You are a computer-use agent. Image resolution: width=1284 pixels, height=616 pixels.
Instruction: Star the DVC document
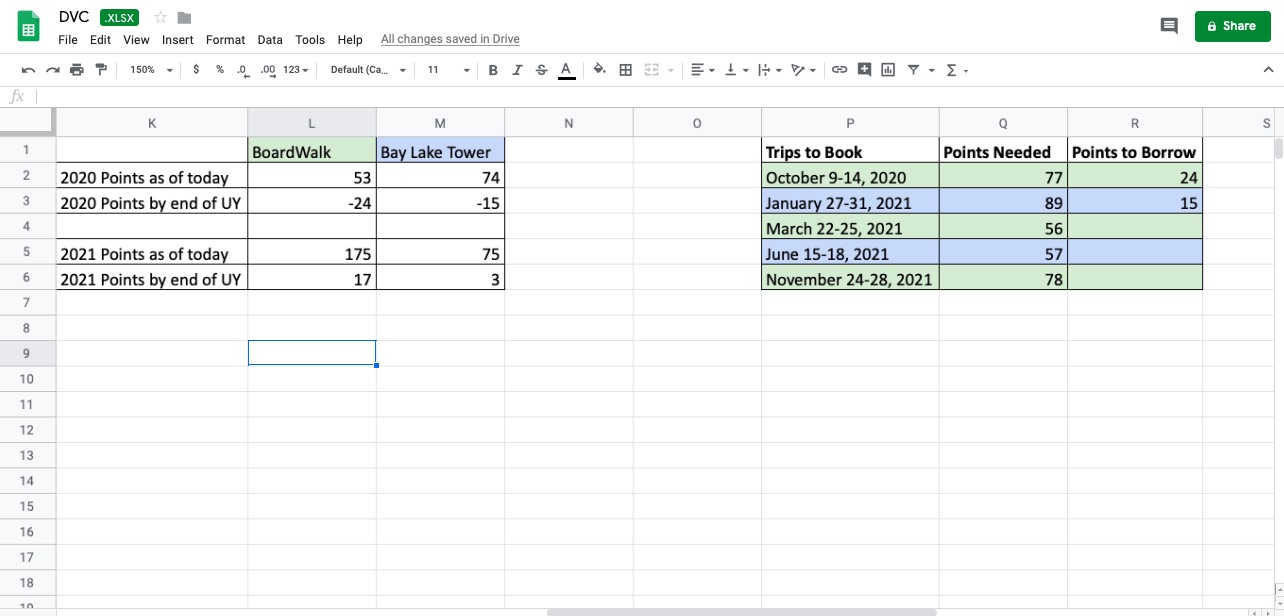[160, 17]
